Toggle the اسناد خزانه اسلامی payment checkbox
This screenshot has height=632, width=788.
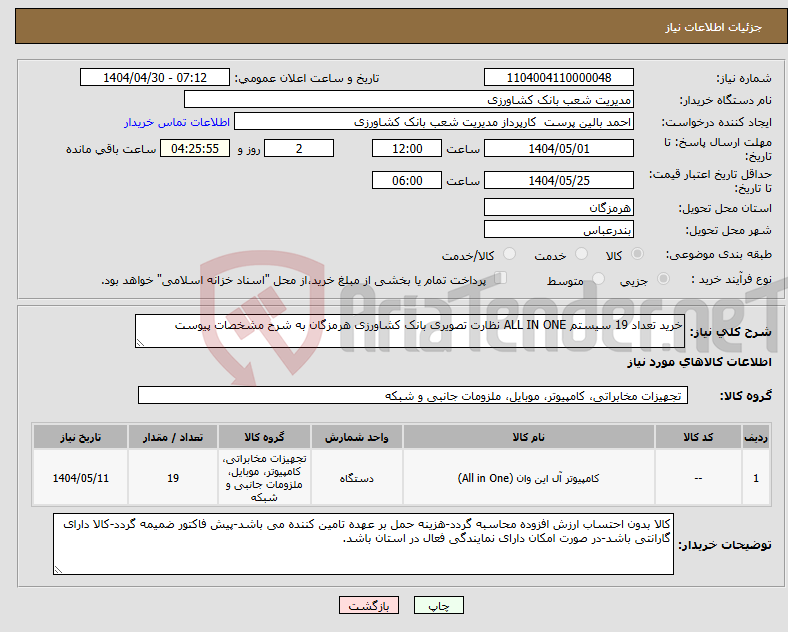pyautogui.click(x=501, y=278)
